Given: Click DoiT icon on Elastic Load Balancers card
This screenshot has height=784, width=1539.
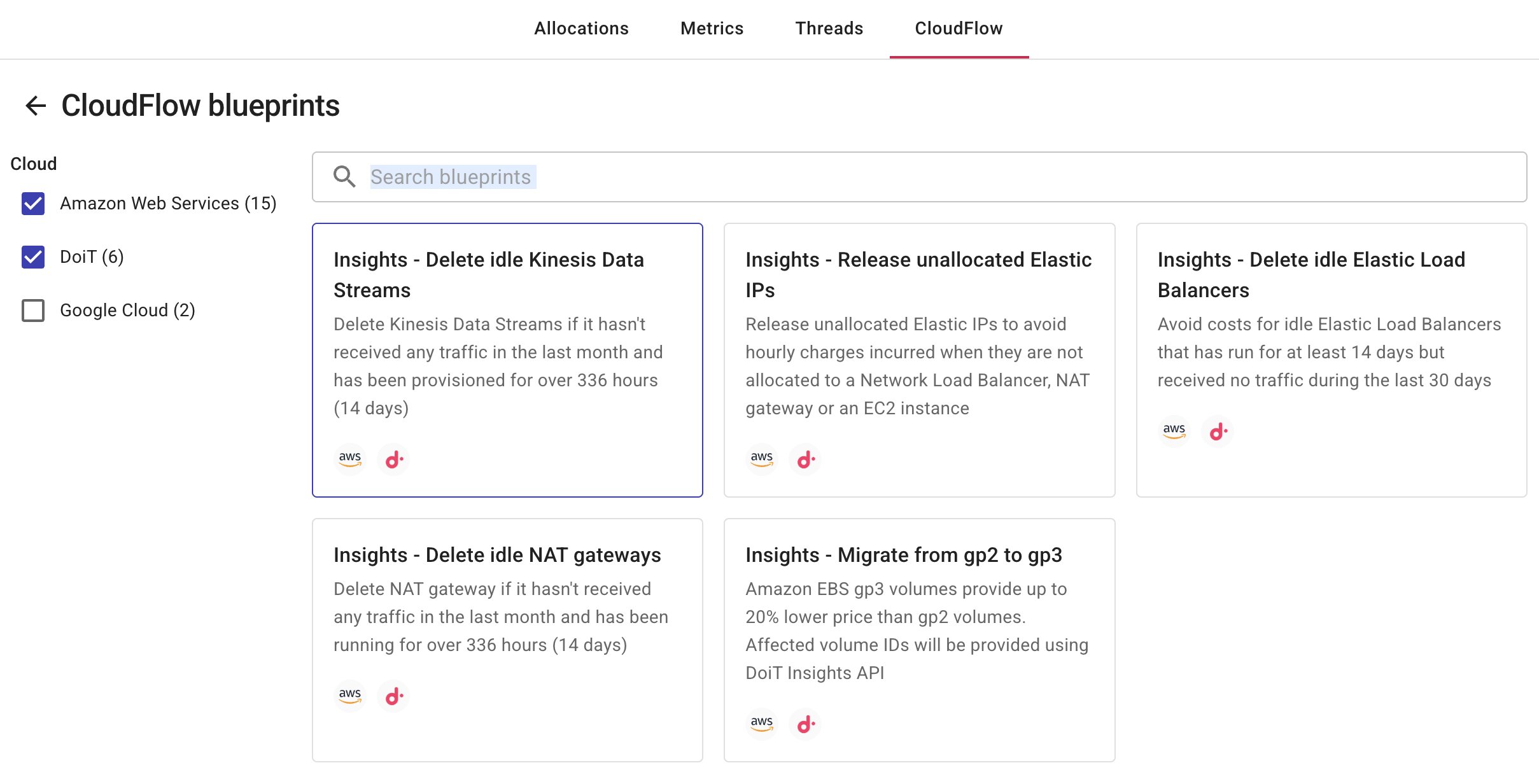Looking at the screenshot, I should [1217, 431].
